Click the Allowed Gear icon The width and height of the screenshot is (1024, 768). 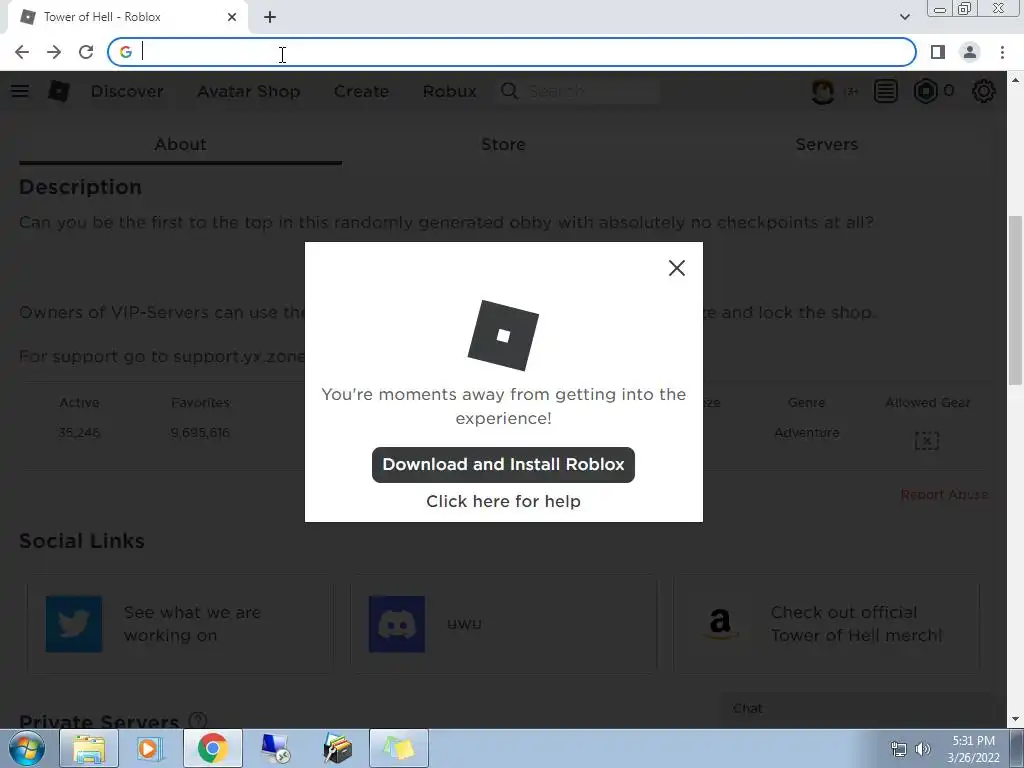[927, 441]
